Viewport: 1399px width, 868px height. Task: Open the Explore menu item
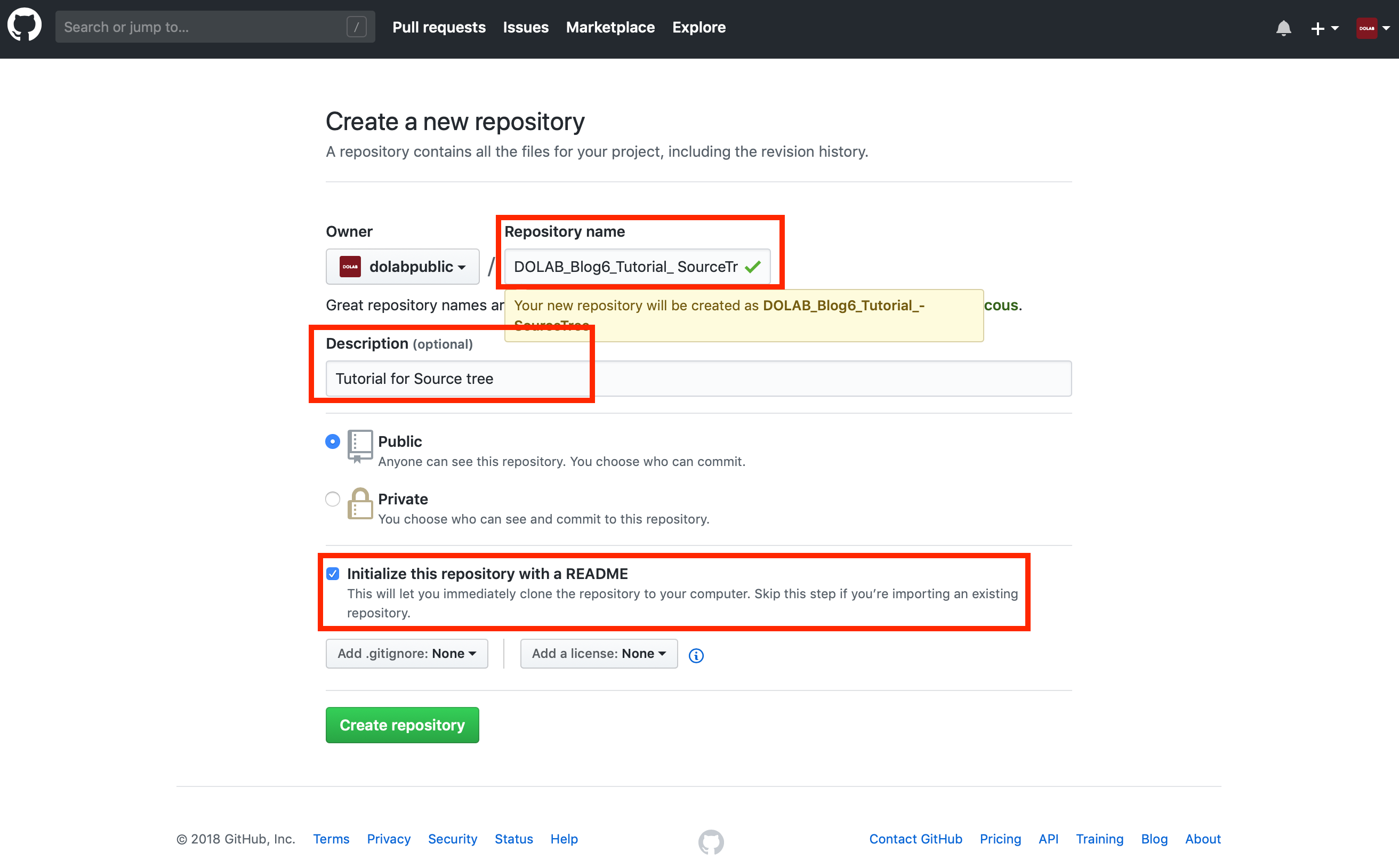(698, 27)
